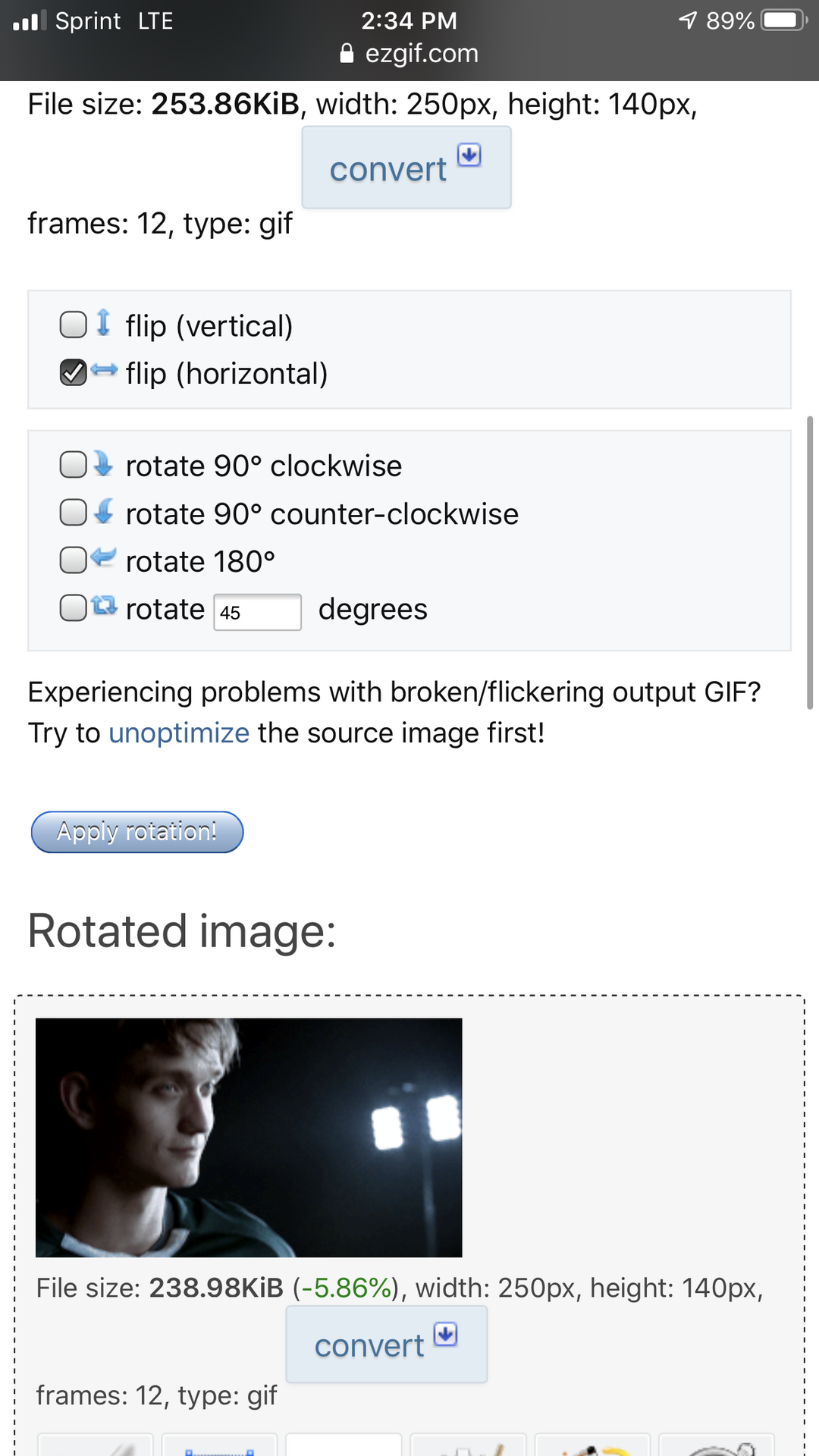Follow the unoptimize link

click(179, 733)
